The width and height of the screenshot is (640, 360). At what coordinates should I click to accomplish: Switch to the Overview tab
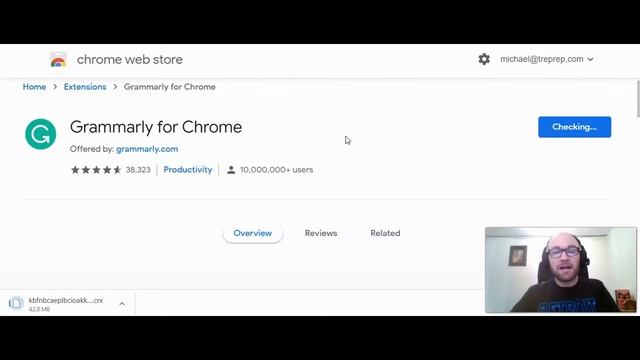click(x=253, y=233)
